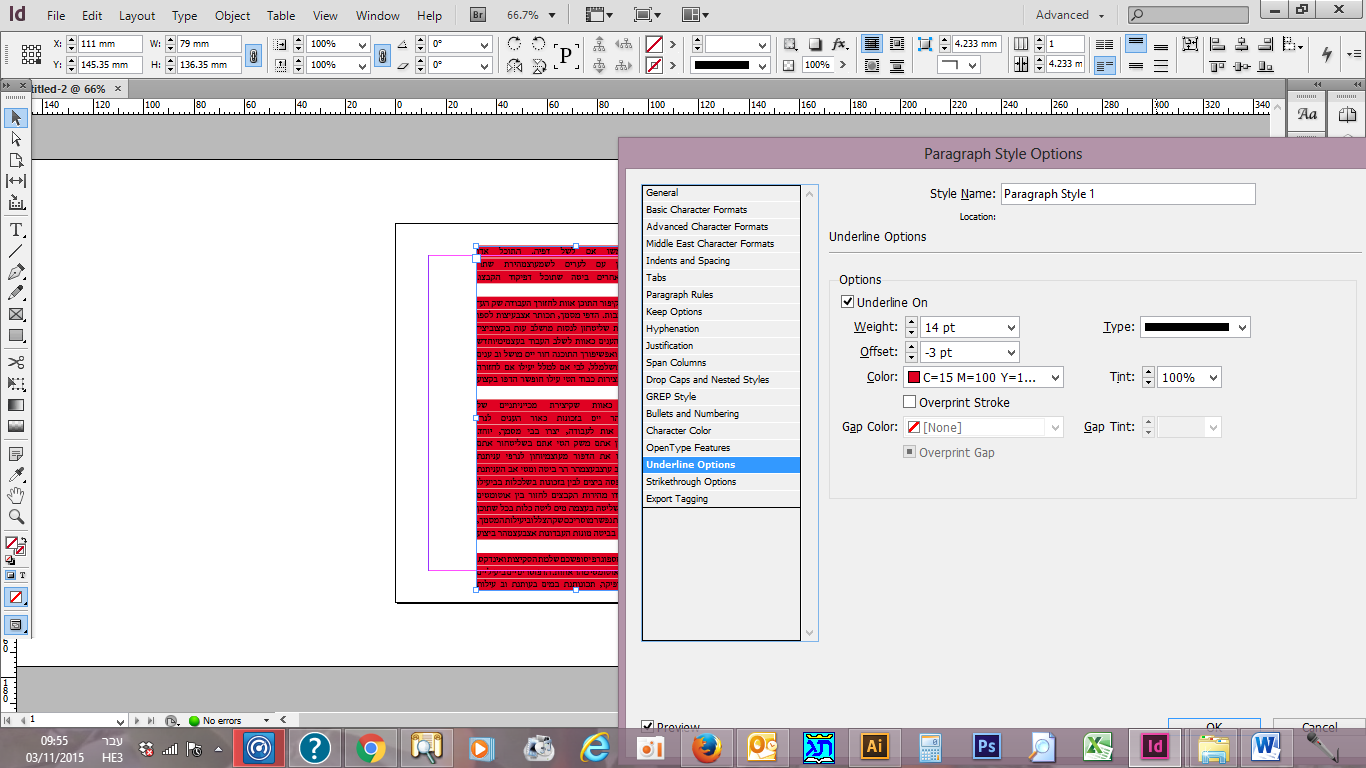The height and width of the screenshot is (768, 1366).
Task: Choose the Scissors tool
Action: 16,362
